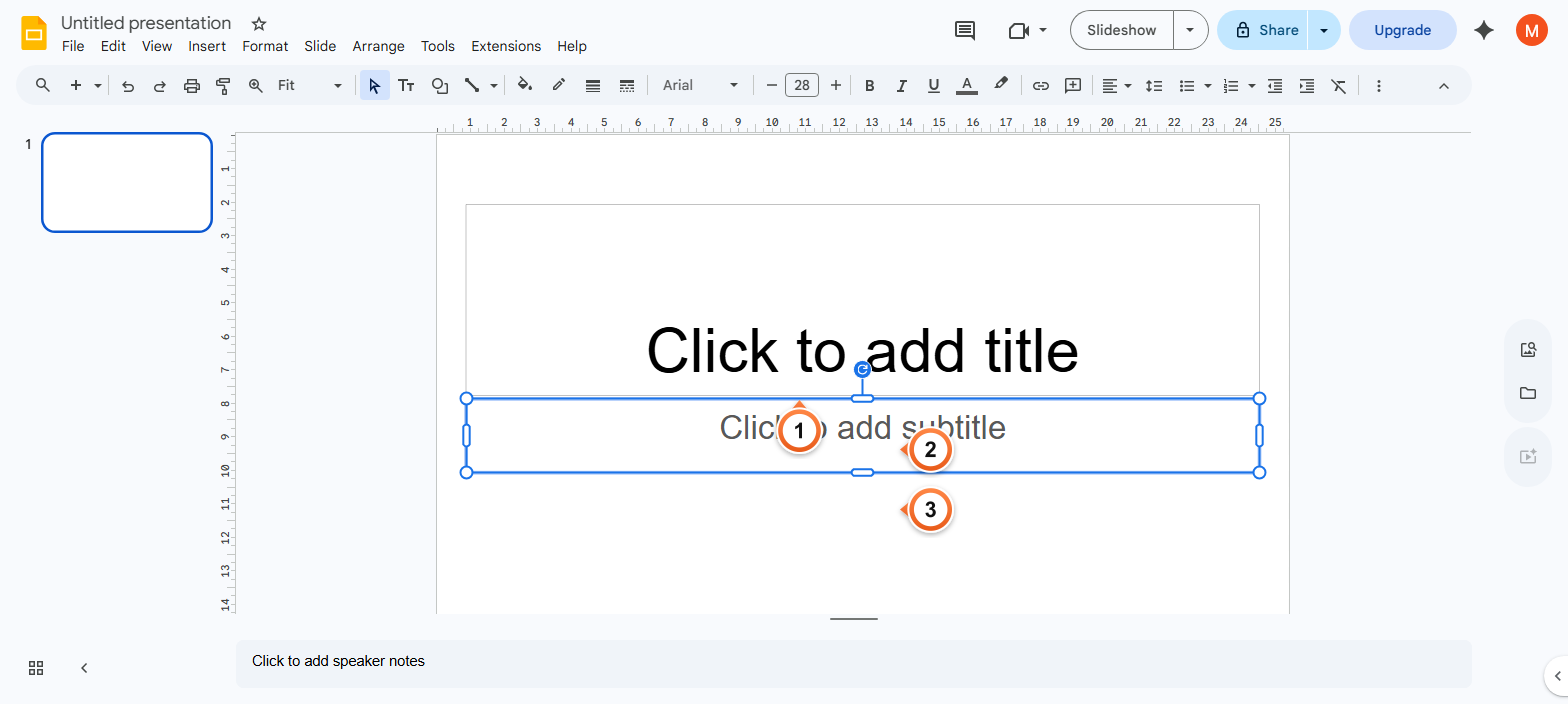Viewport: 1568px width, 704px height.
Task: Open the account avatar M
Action: click(x=1531, y=30)
